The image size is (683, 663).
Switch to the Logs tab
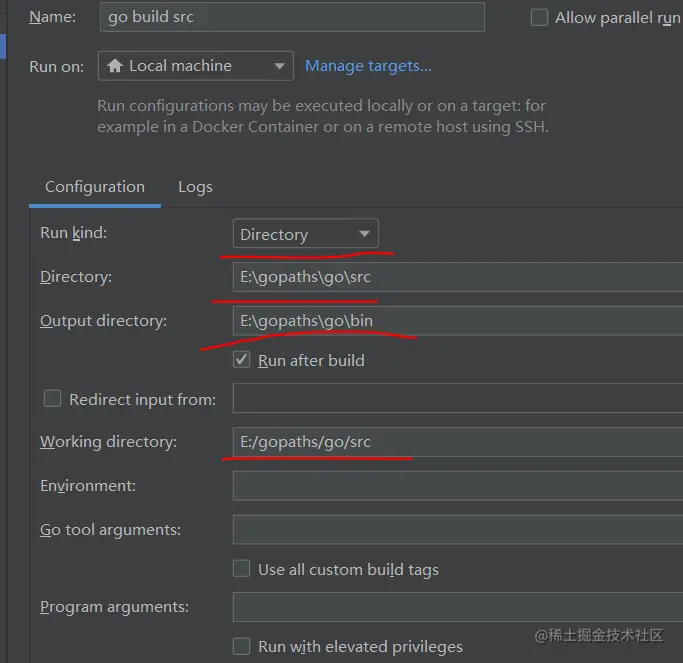[195, 187]
